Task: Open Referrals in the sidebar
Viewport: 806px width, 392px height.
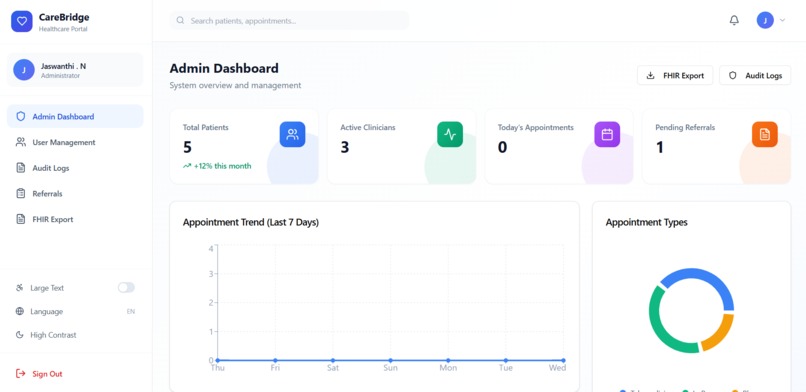Action: [x=75, y=194]
